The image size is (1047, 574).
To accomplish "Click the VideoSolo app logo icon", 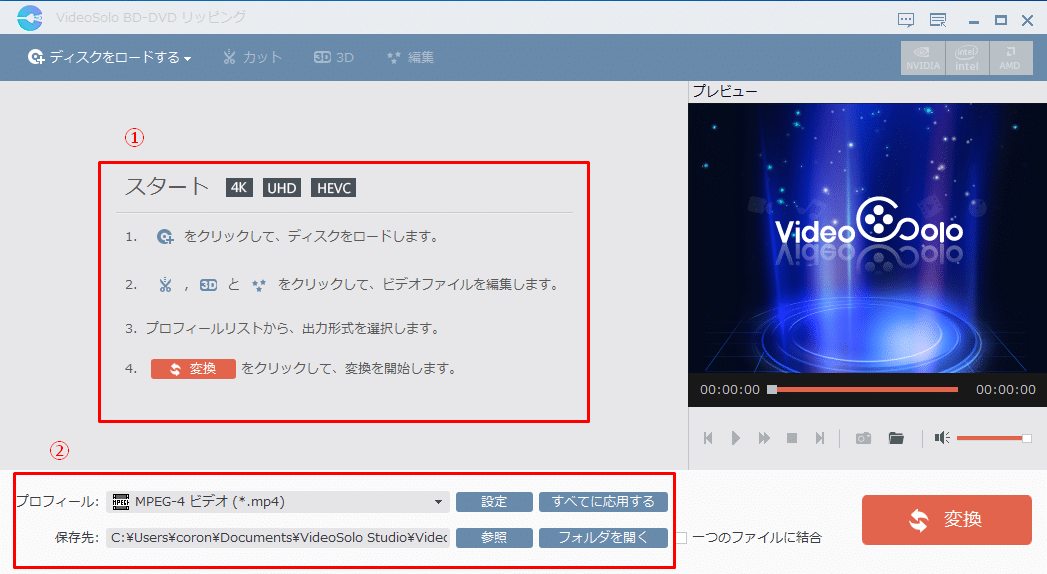I will [x=30, y=18].
